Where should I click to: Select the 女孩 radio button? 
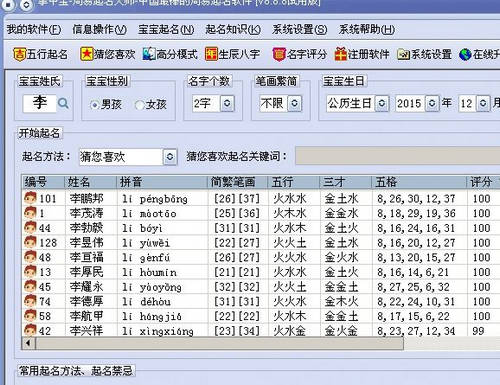coord(139,105)
